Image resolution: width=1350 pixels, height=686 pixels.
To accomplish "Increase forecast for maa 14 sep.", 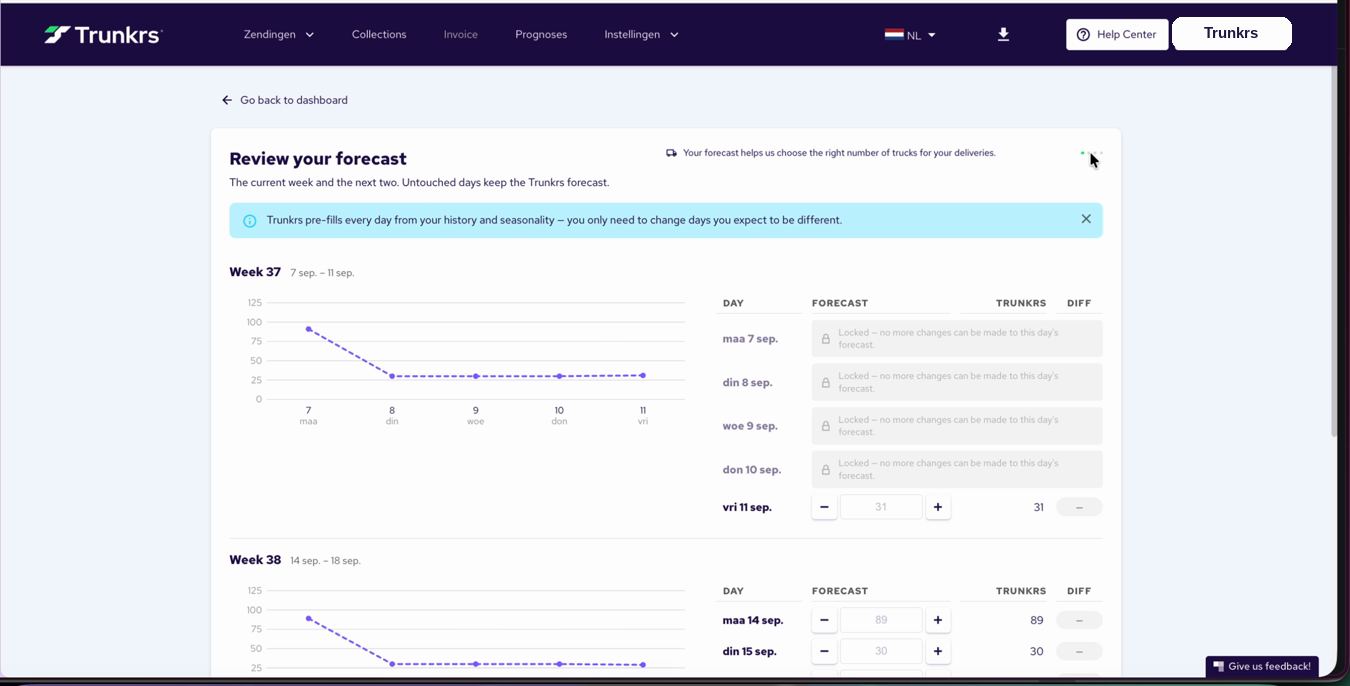I will (x=938, y=620).
